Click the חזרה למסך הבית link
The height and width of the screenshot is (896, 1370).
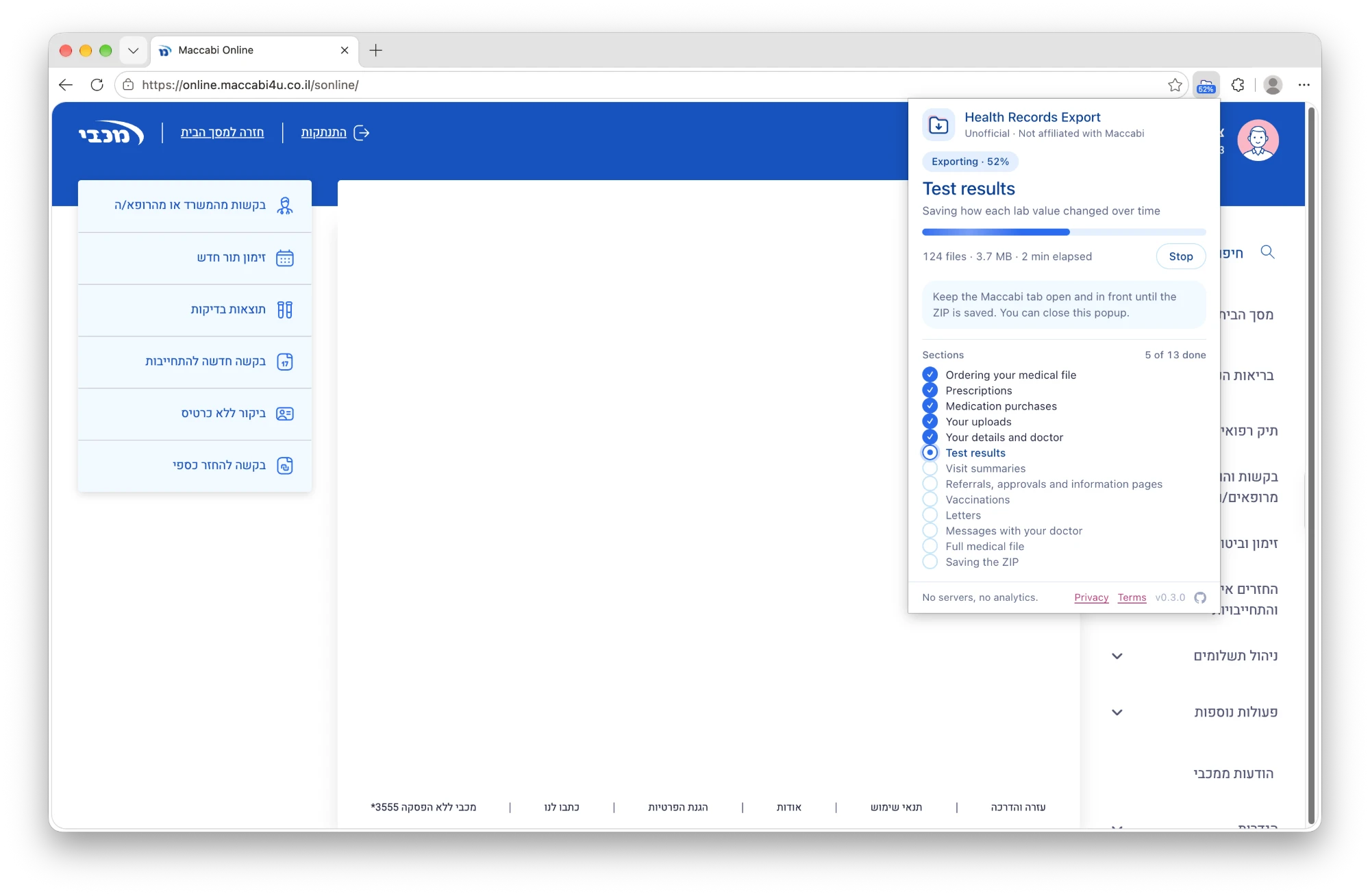[222, 133]
